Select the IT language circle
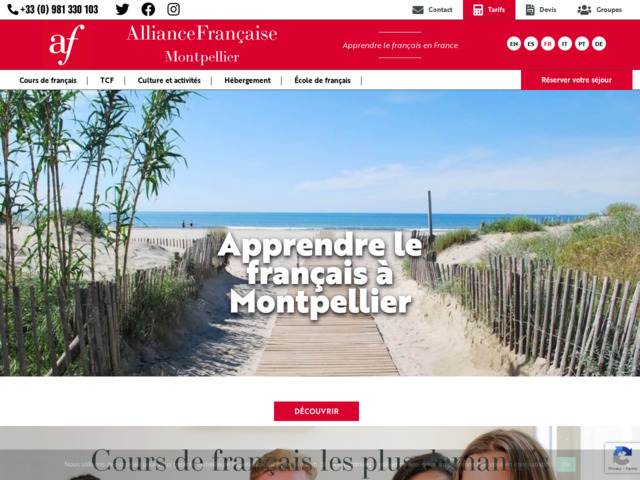Image resolution: width=640 pixels, height=480 pixels. (564, 44)
